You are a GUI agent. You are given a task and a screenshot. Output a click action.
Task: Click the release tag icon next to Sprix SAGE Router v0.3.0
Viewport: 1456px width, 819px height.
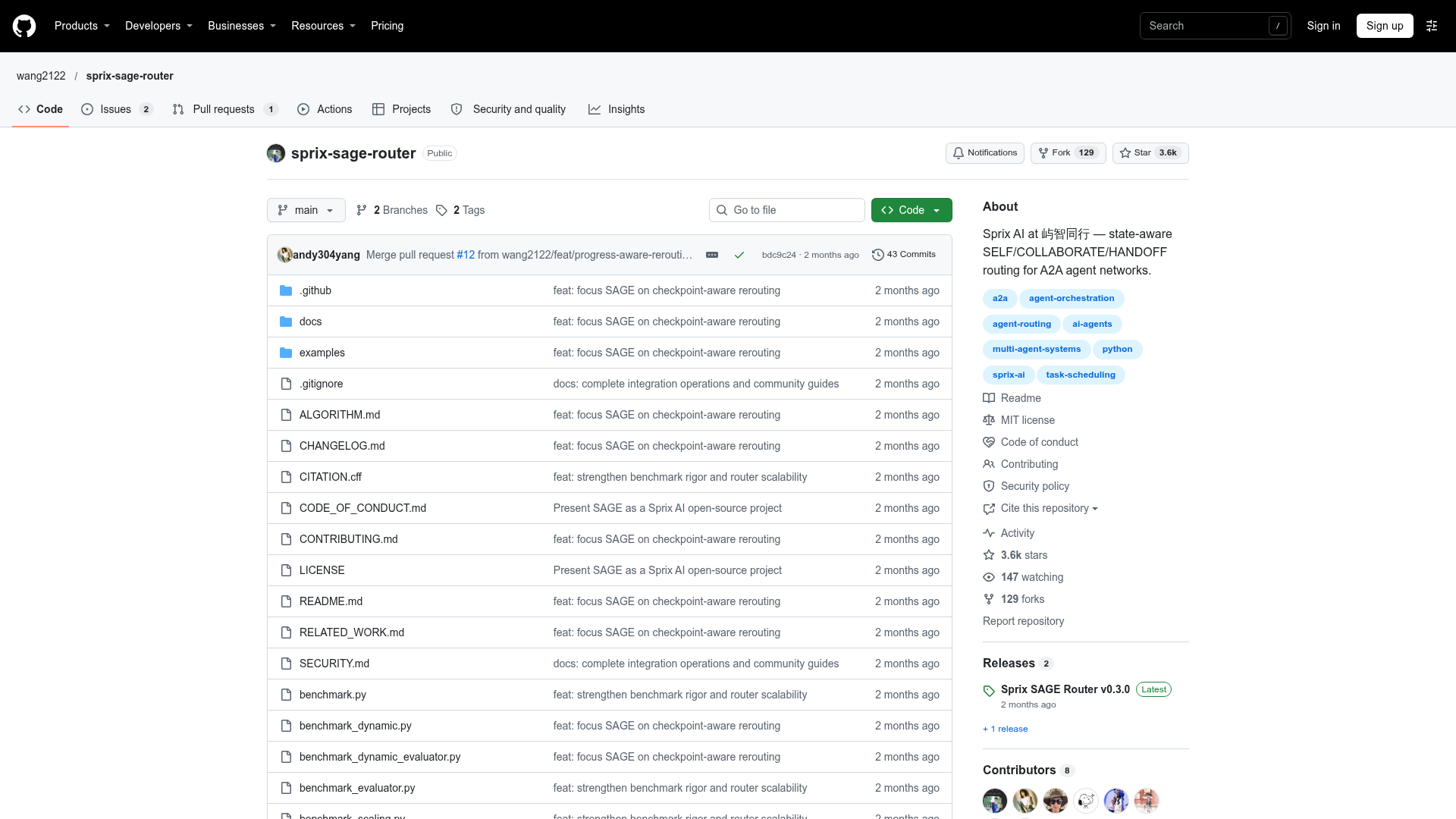tap(989, 691)
